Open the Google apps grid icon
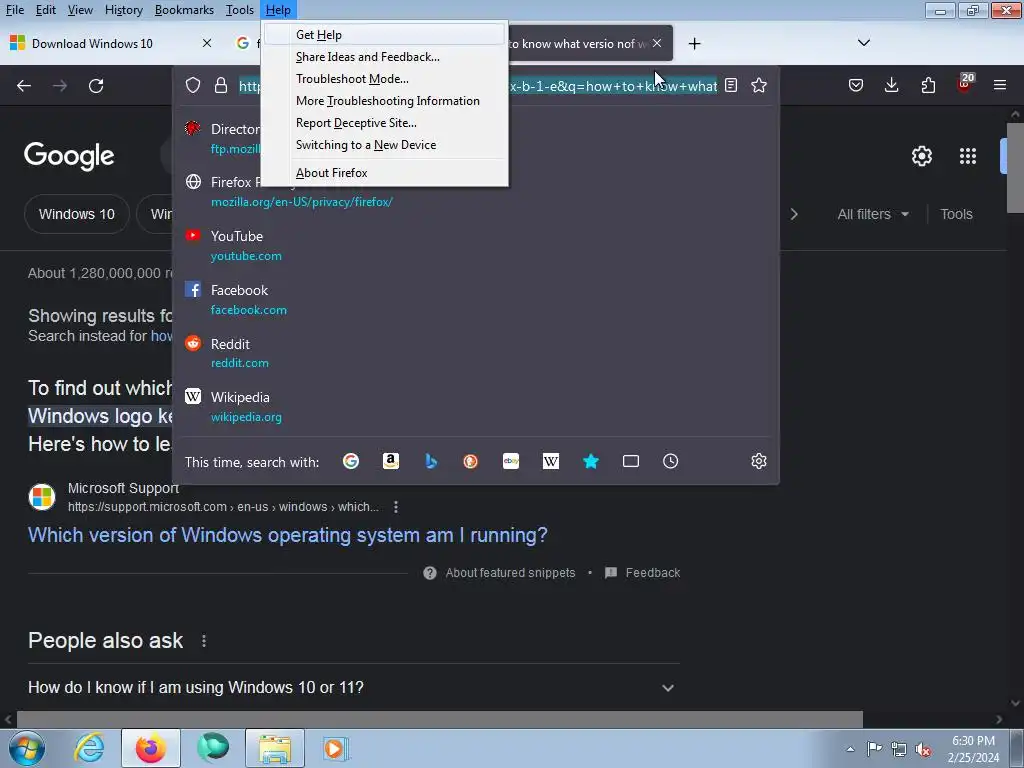Viewport: 1024px width, 768px height. (968, 156)
